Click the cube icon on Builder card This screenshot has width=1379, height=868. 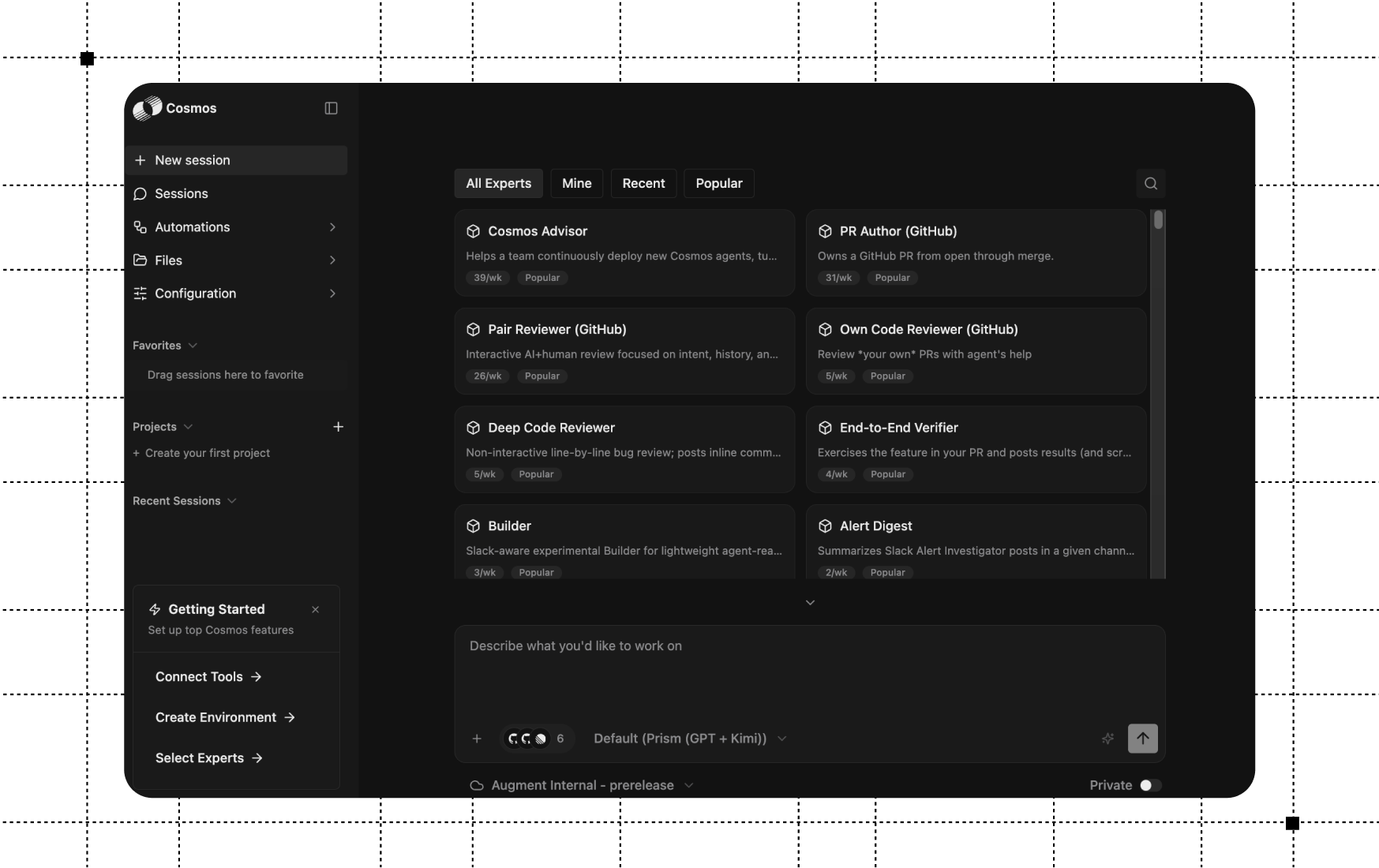tap(474, 526)
